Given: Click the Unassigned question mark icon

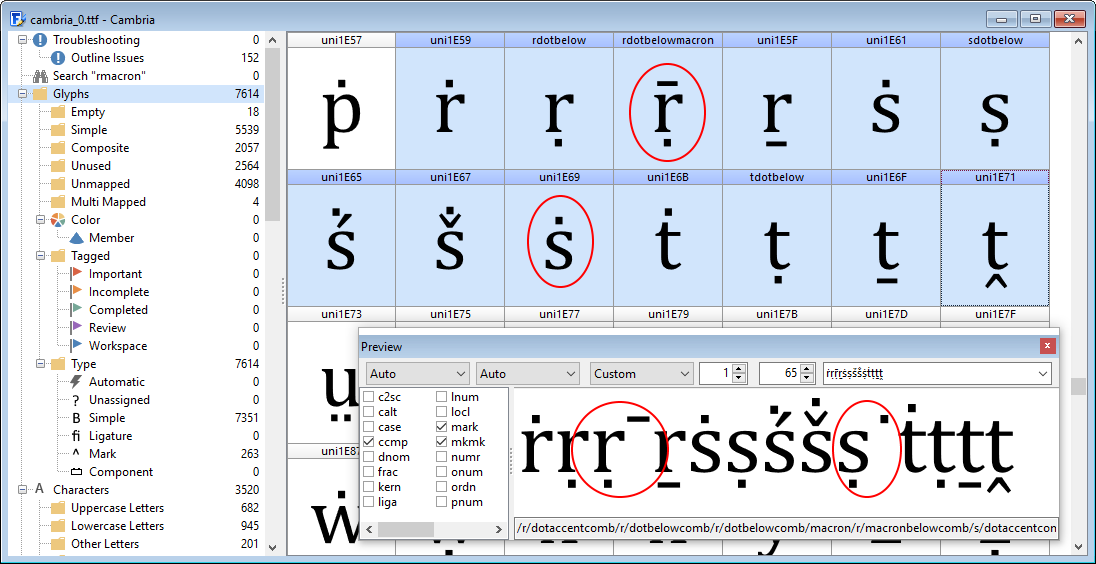Looking at the screenshot, I should (x=76, y=400).
